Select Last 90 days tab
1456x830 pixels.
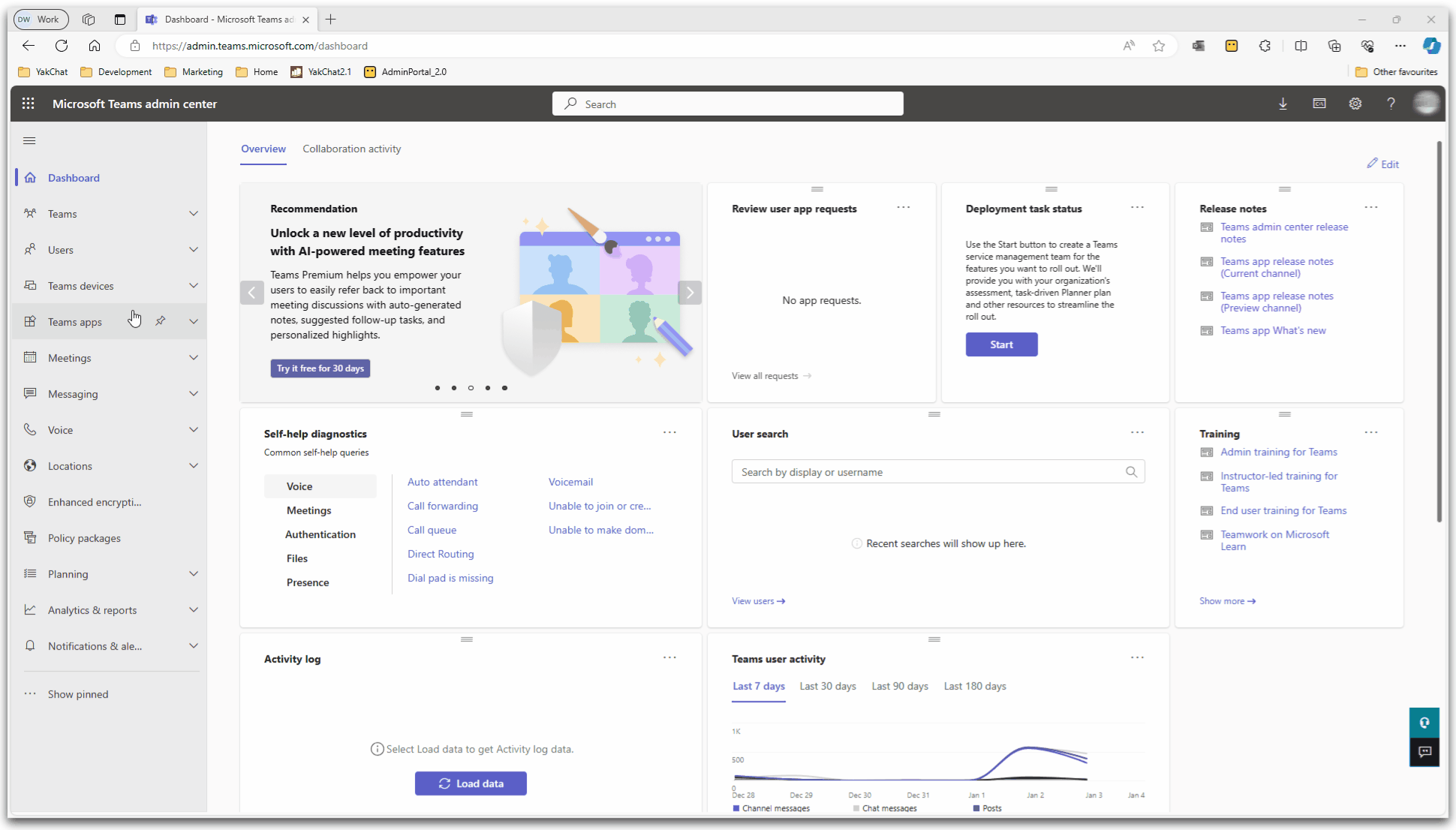pyautogui.click(x=900, y=686)
